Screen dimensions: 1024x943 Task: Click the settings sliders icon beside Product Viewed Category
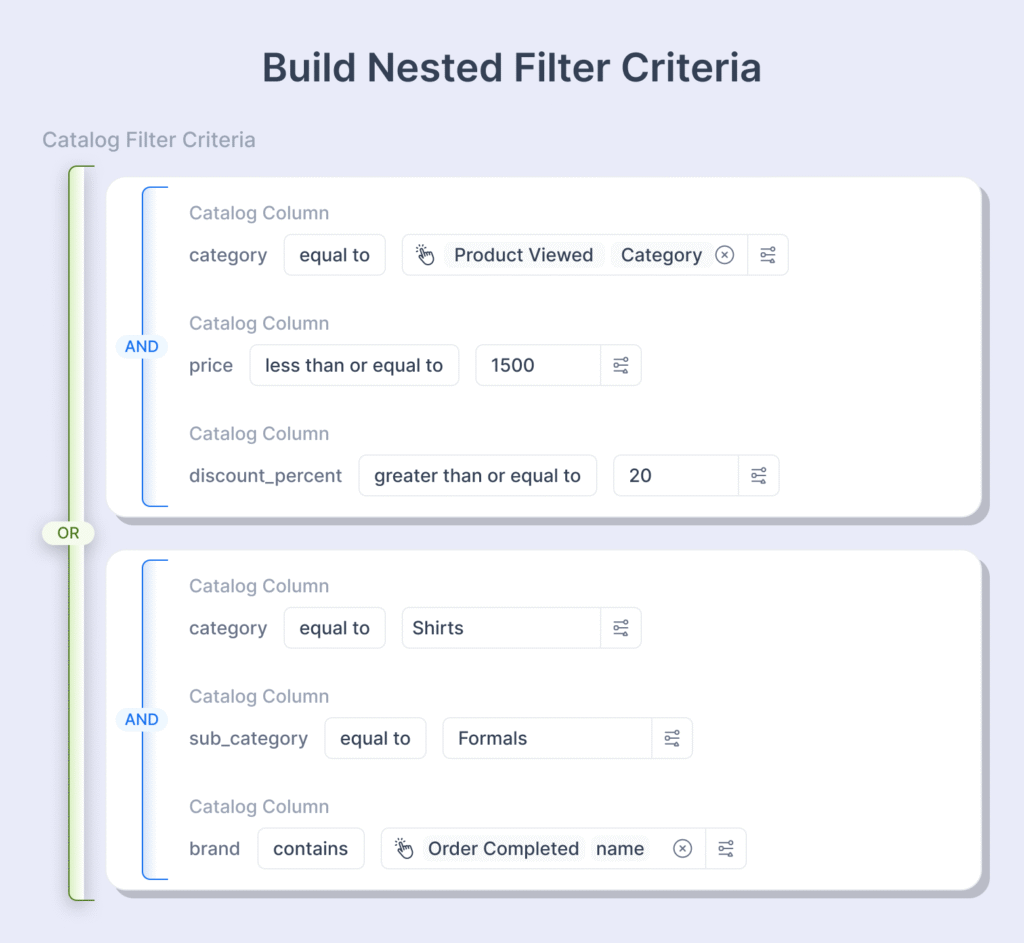(767, 255)
